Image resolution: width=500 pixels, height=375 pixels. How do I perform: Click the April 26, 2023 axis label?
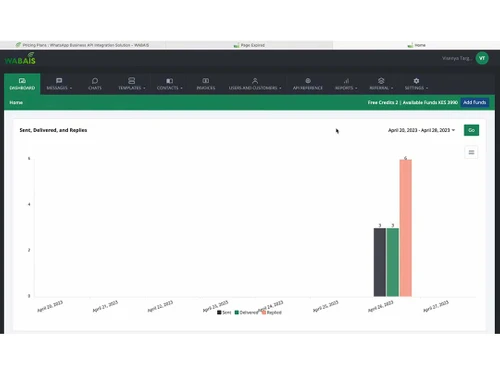click(380, 306)
